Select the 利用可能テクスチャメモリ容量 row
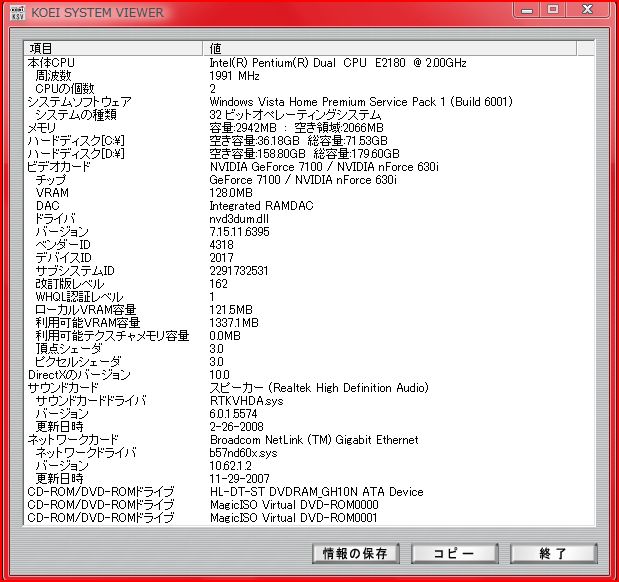 pyautogui.click(x=112, y=336)
